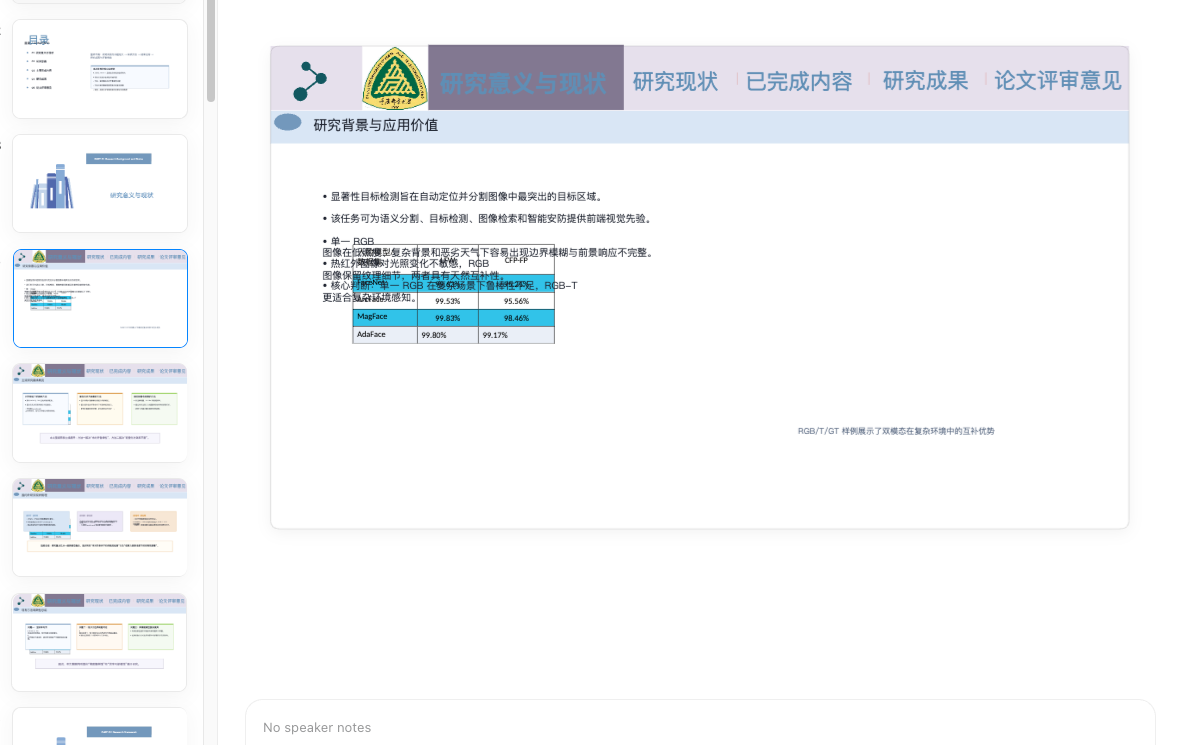Open the thumbnail with blue, purple, orange filled boxes
The width and height of the screenshot is (1182, 745).
pos(100,528)
